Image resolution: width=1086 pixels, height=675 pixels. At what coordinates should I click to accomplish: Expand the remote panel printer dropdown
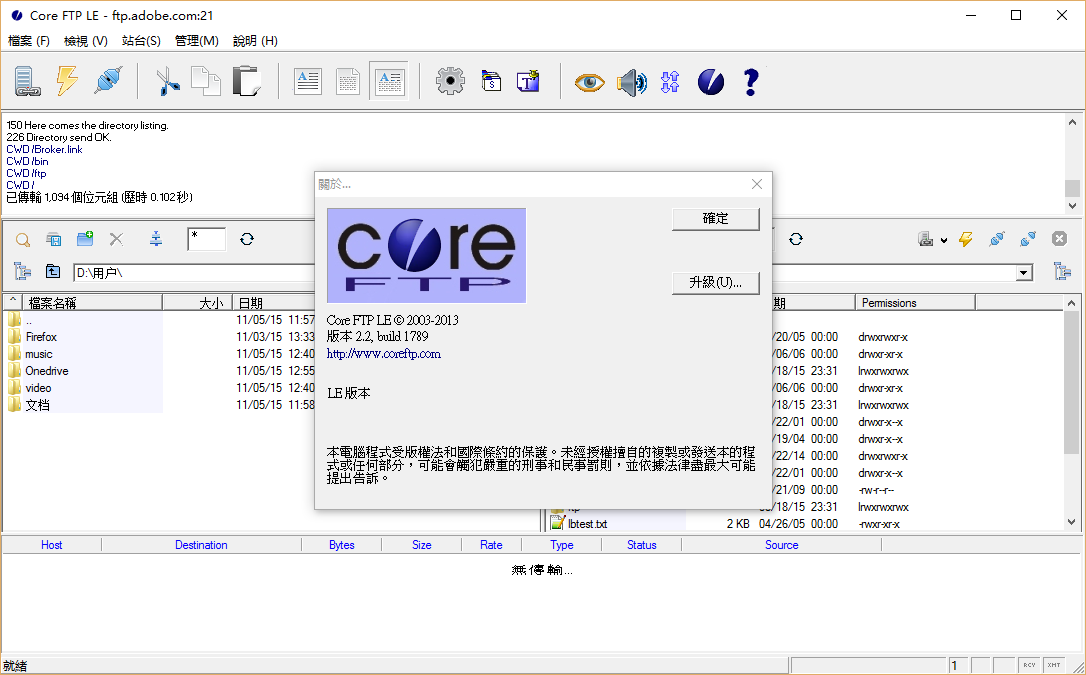[x=943, y=240]
